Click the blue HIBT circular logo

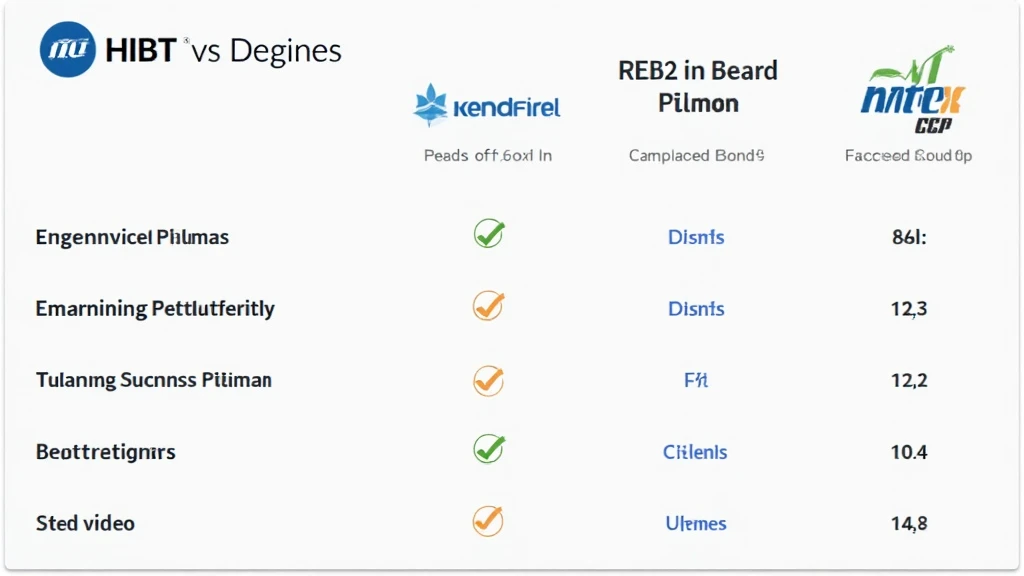tap(67, 50)
